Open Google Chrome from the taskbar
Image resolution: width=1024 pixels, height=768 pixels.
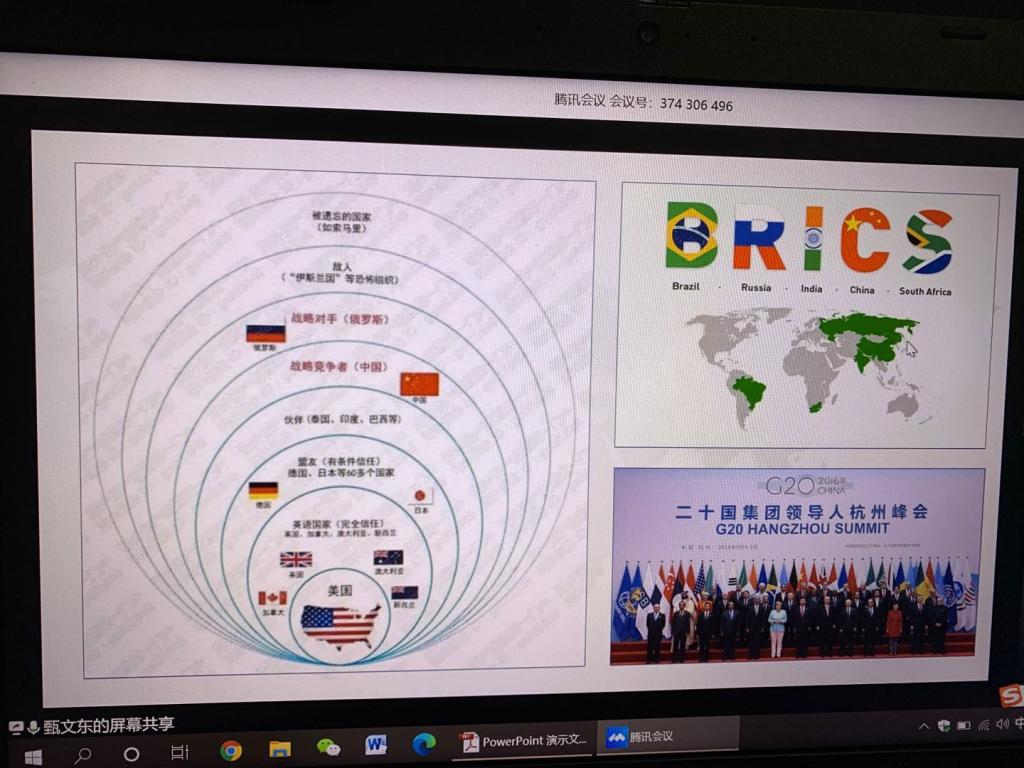pos(231,750)
